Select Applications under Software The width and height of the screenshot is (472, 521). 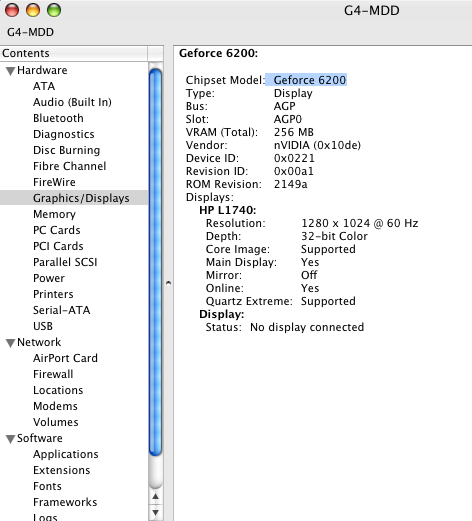(66, 454)
